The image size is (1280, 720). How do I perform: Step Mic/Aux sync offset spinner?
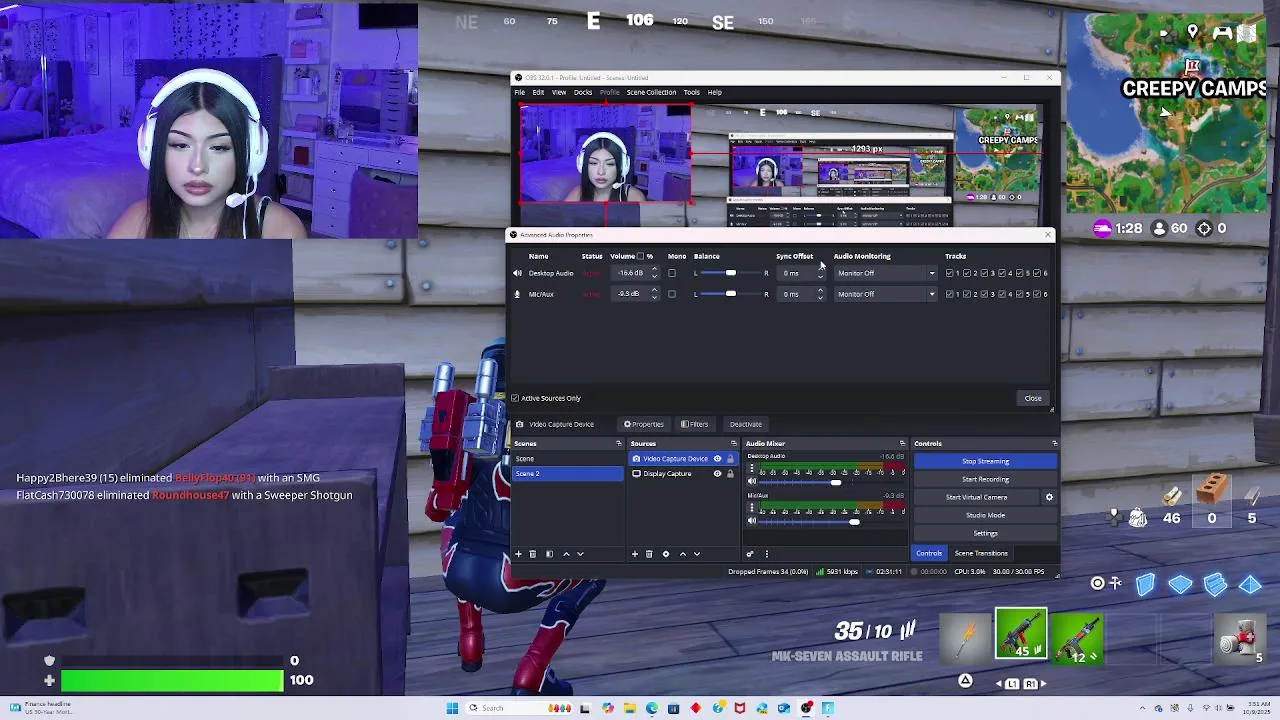pos(820,294)
